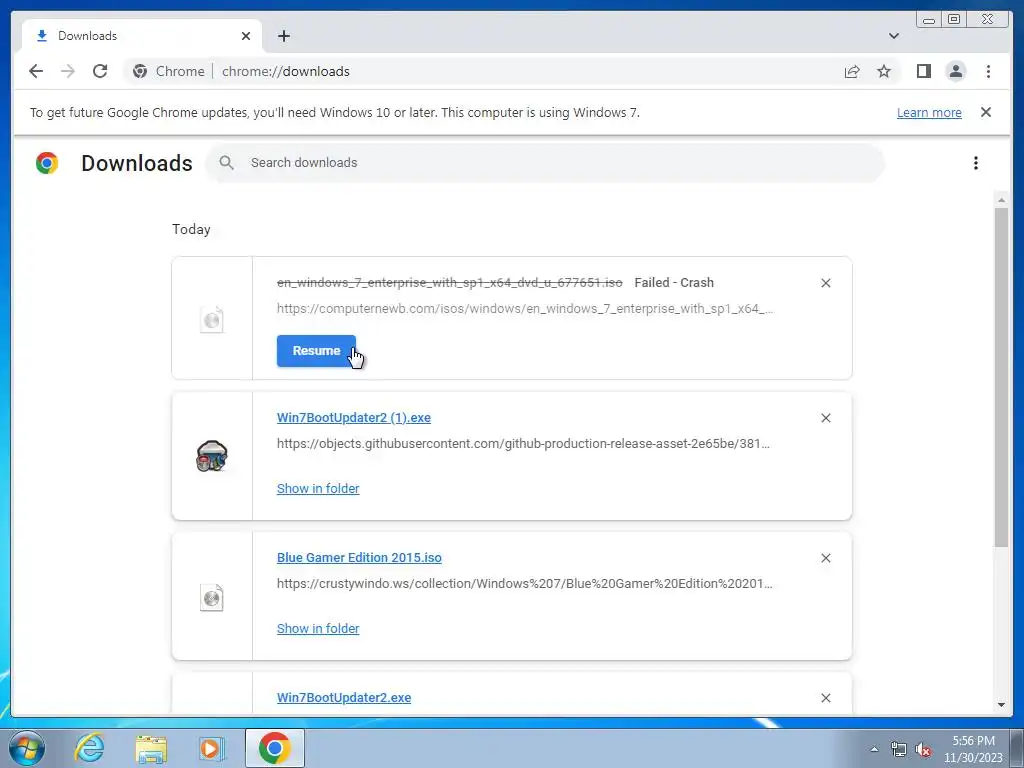This screenshot has width=1024, height=768.
Task: Open the network tray icon
Action: [x=899, y=749]
